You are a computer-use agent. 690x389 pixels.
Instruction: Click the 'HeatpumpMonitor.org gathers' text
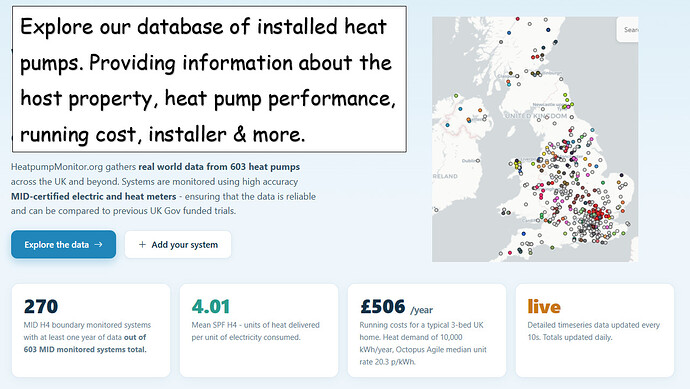pos(73,167)
